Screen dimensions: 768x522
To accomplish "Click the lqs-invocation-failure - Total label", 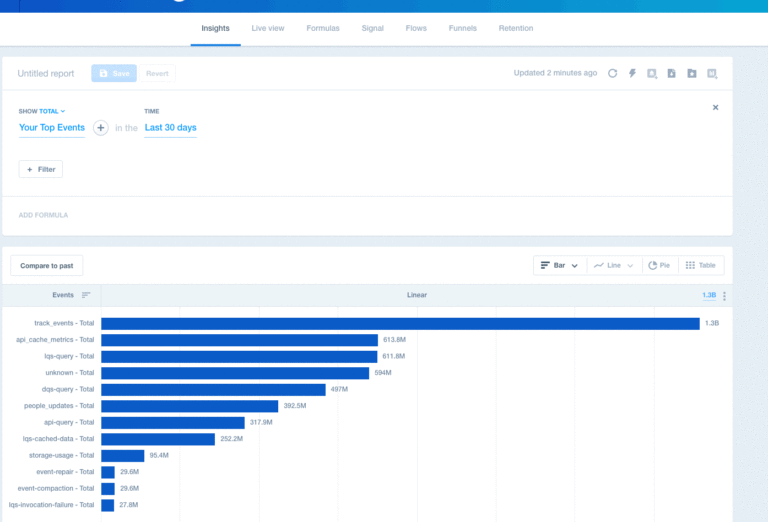I will point(51,505).
